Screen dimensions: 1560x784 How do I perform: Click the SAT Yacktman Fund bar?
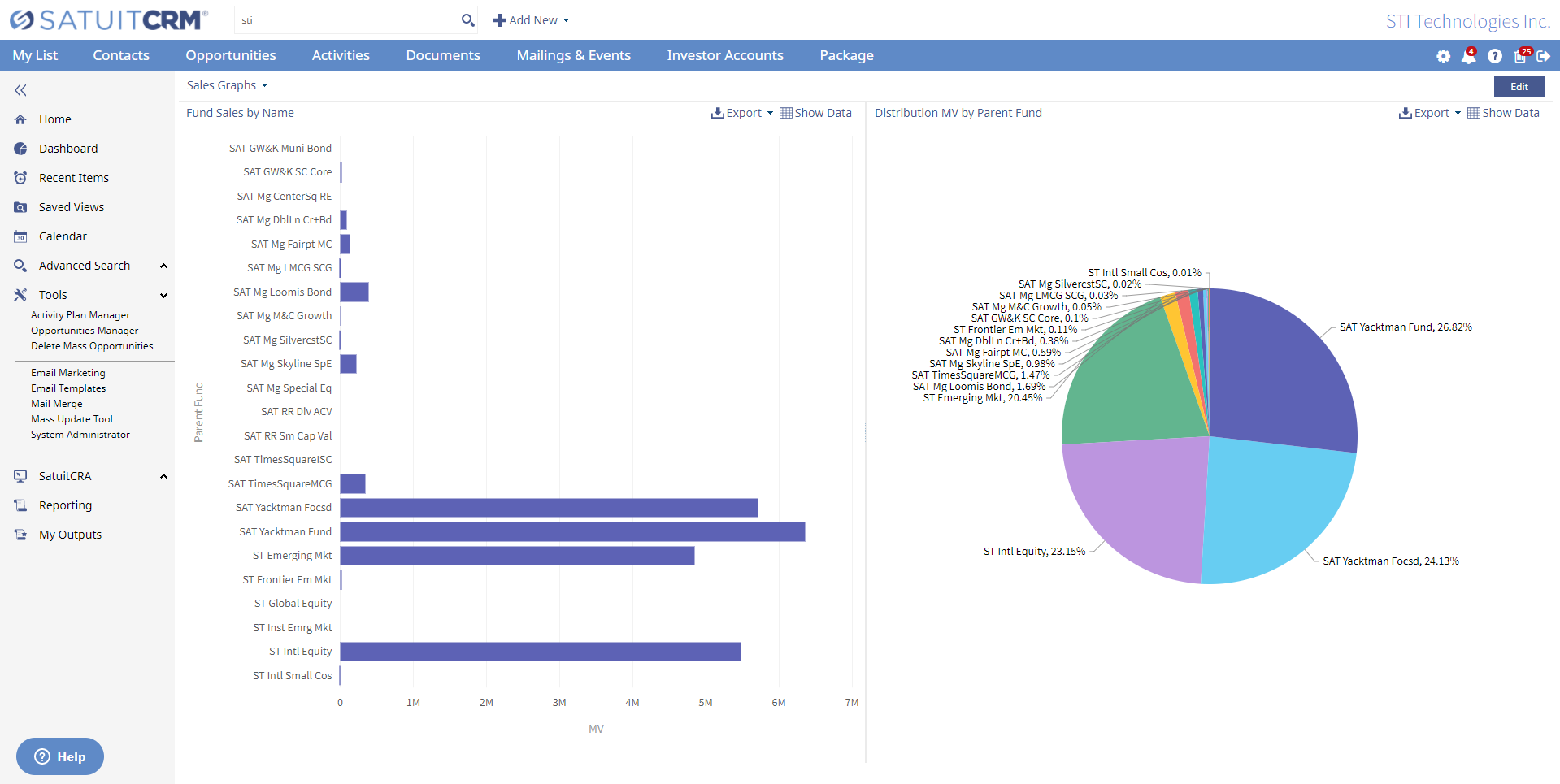572,532
